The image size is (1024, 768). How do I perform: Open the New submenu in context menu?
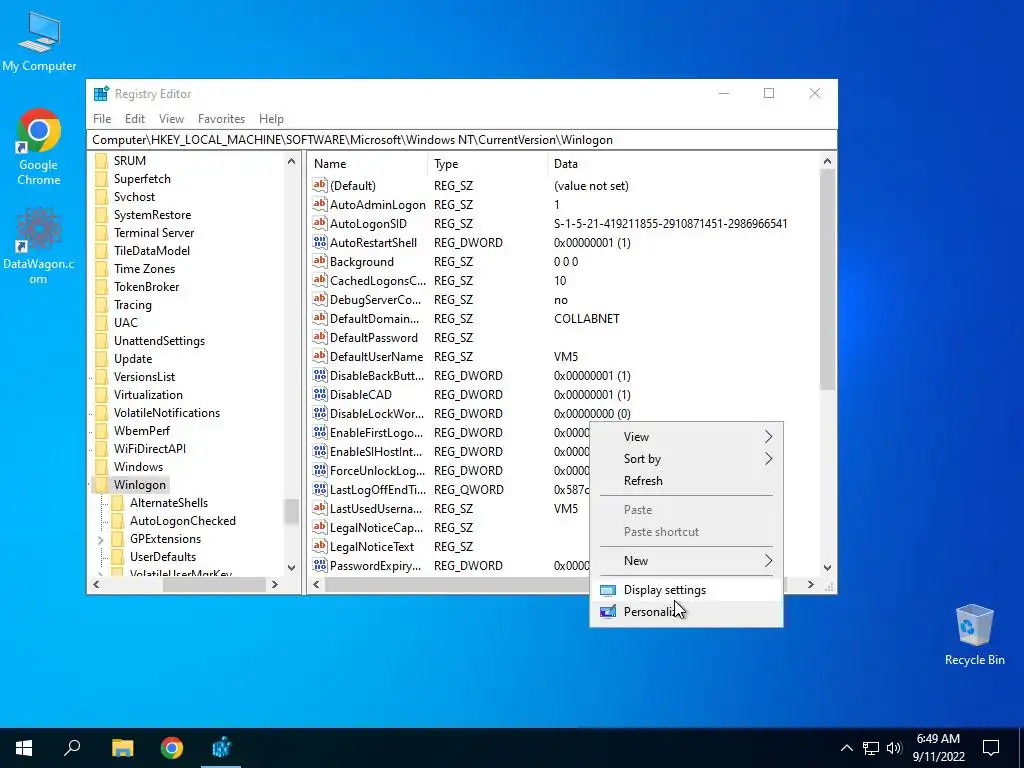pyautogui.click(x=686, y=561)
